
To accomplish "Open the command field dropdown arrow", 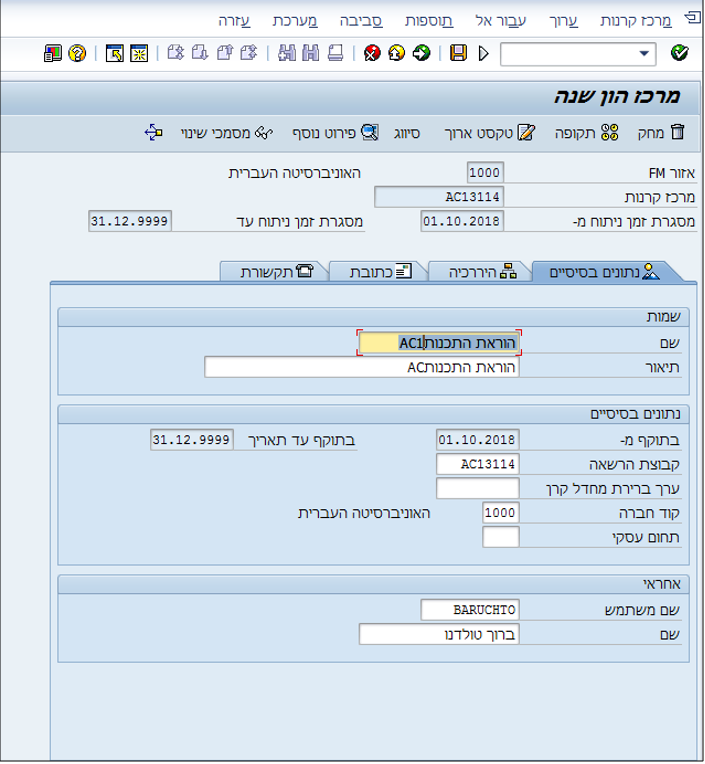I will (x=644, y=53).
